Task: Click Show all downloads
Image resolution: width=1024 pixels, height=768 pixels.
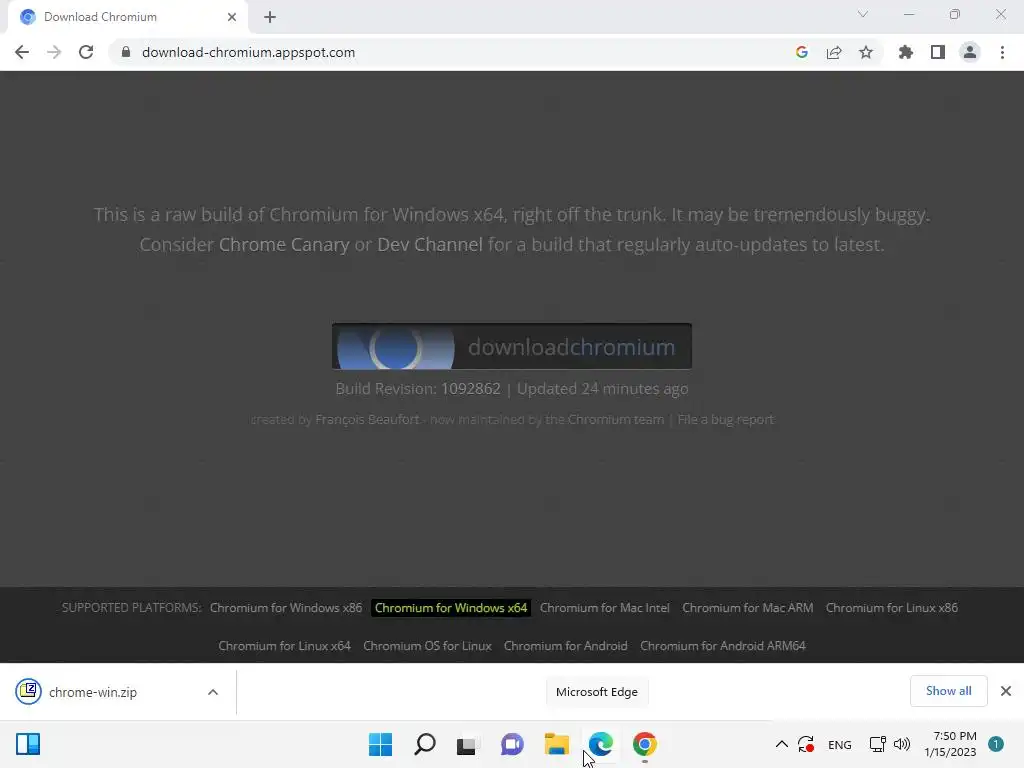Action: tap(948, 691)
